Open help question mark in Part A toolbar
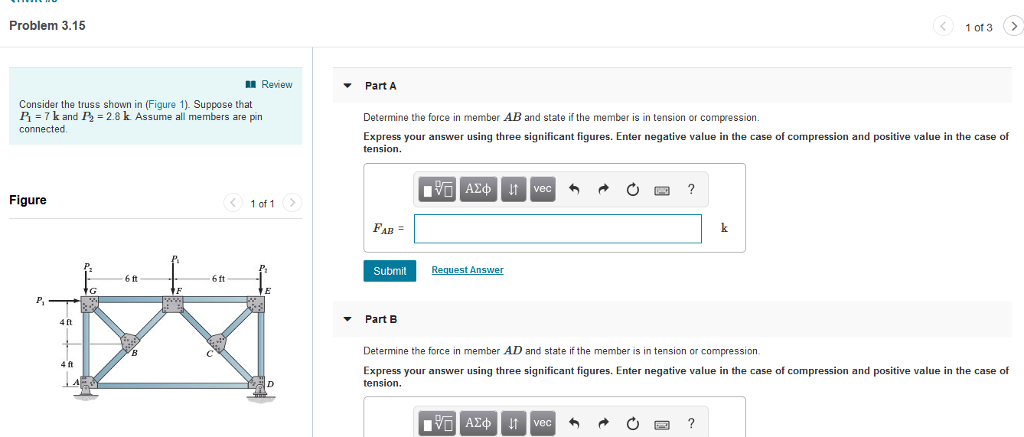This screenshot has width=1024, height=437. tap(692, 190)
